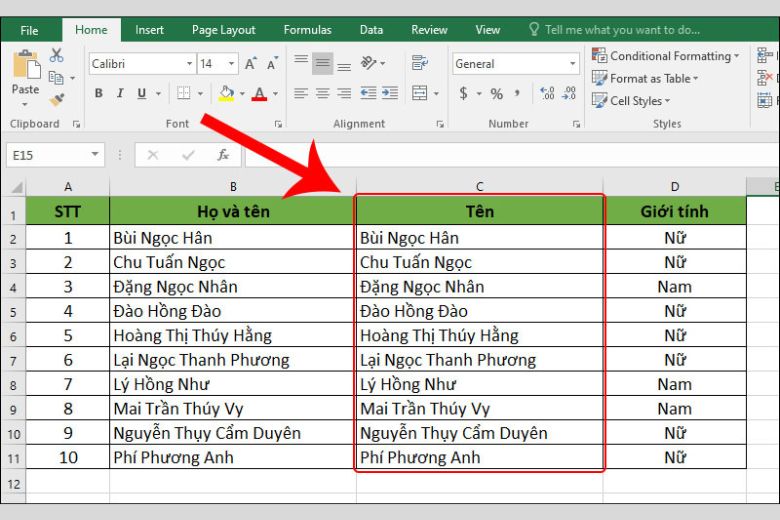Open the fill color dropdown arrow
The height and width of the screenshot is (520, 780).
point(242,94)
